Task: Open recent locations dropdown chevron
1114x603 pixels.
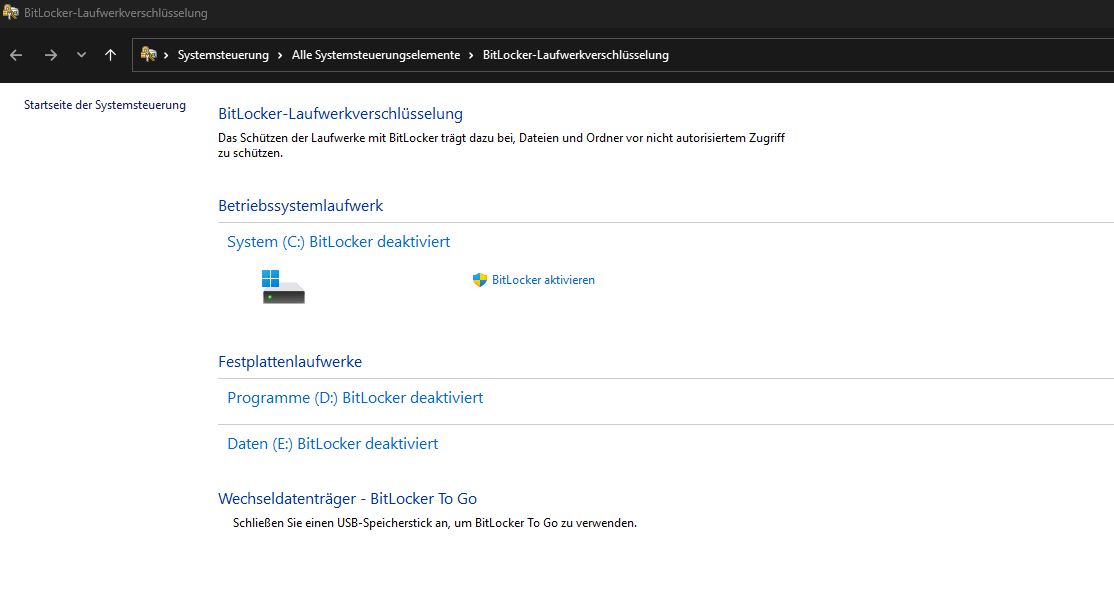Action: tap(81, 55)
